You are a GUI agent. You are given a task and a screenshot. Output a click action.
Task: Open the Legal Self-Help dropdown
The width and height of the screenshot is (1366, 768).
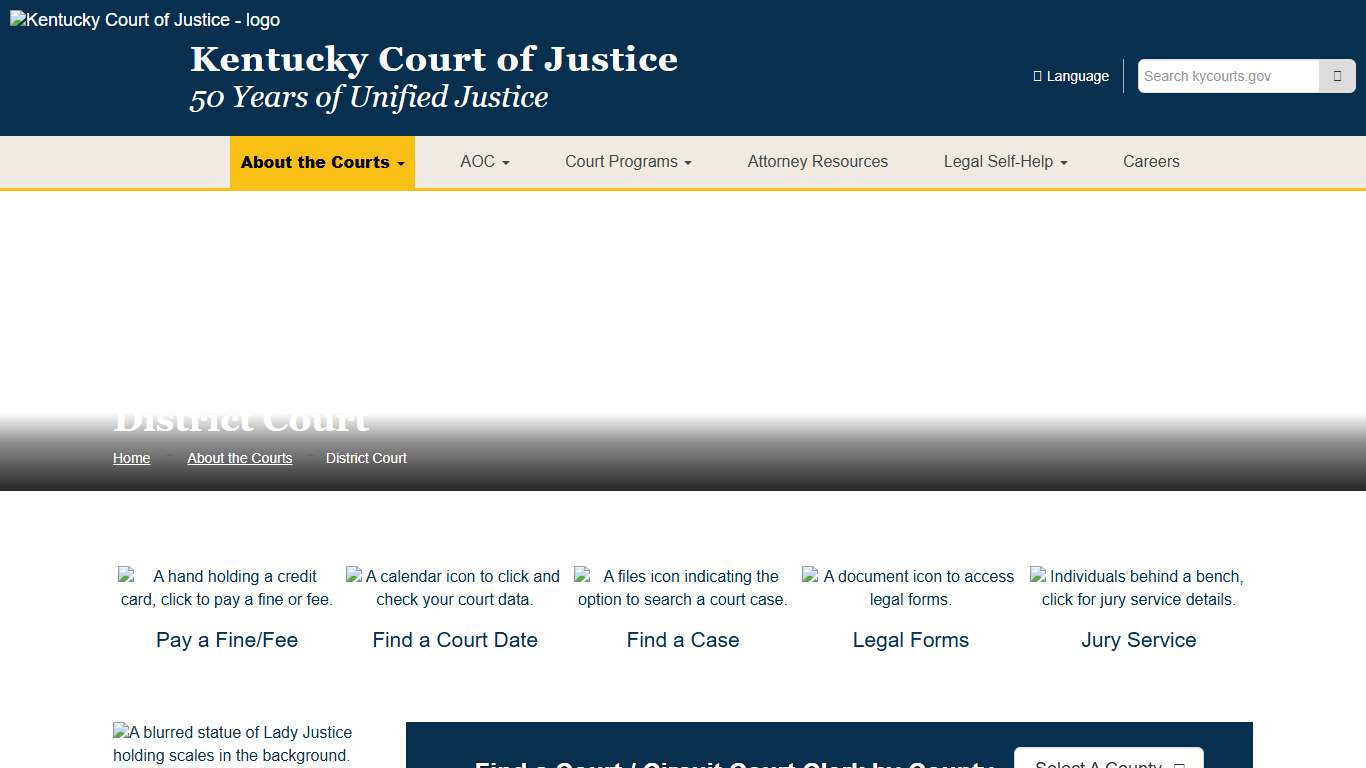(1004, 161)
